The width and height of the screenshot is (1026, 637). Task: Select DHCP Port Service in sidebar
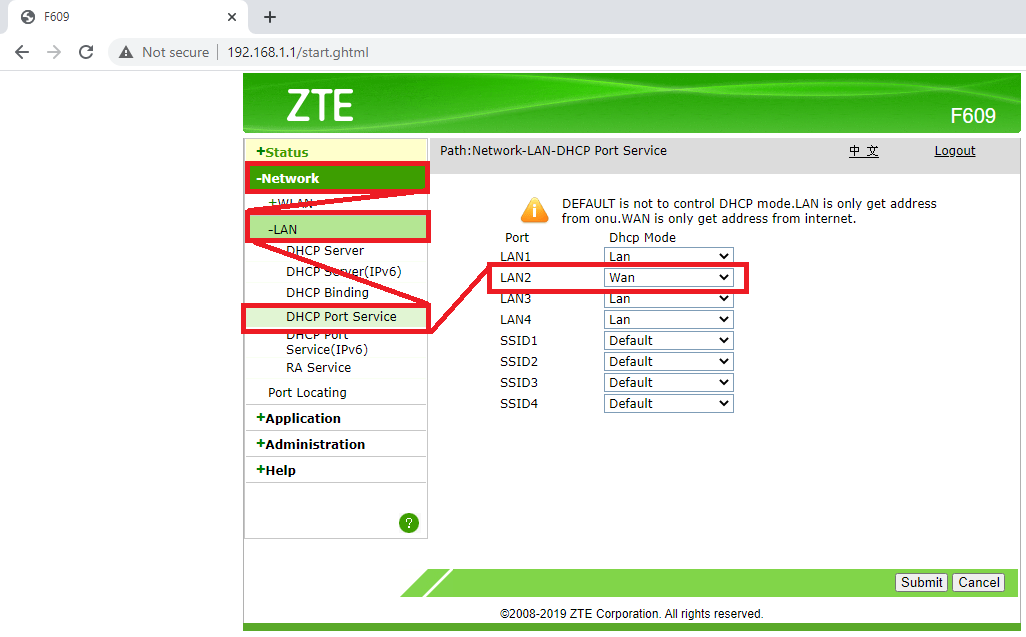pyautogui.click(x=343, y=317)
